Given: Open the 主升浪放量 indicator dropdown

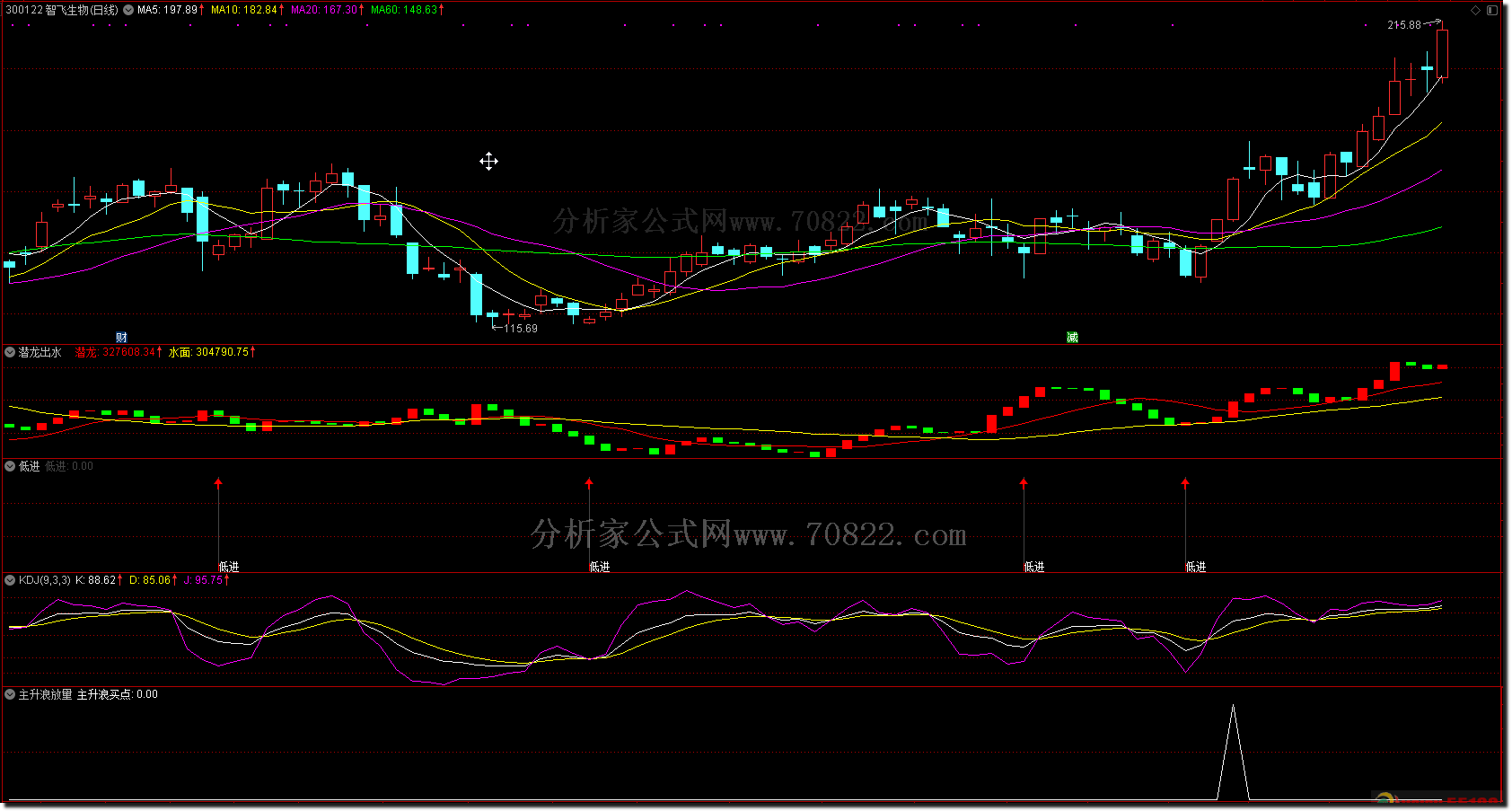Looking at the screenshot, I should pyautogui.click(x=10, y=694).
